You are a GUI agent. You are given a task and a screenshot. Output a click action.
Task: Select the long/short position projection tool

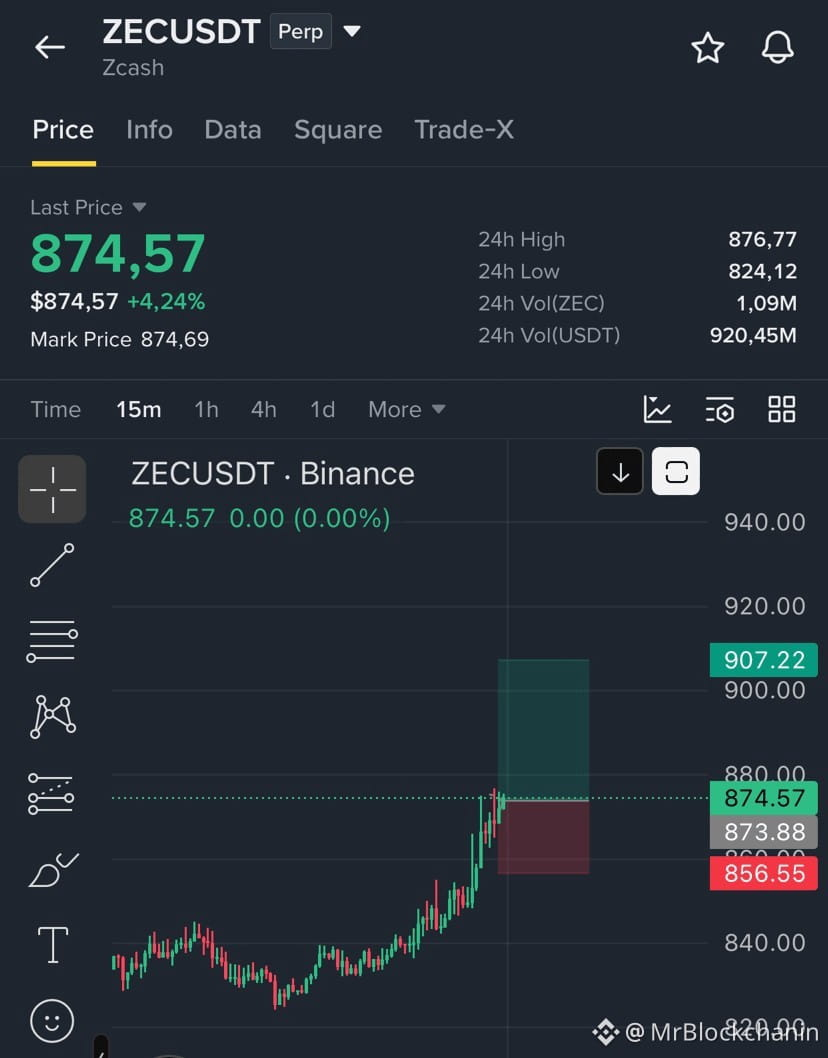coord(51,793)
